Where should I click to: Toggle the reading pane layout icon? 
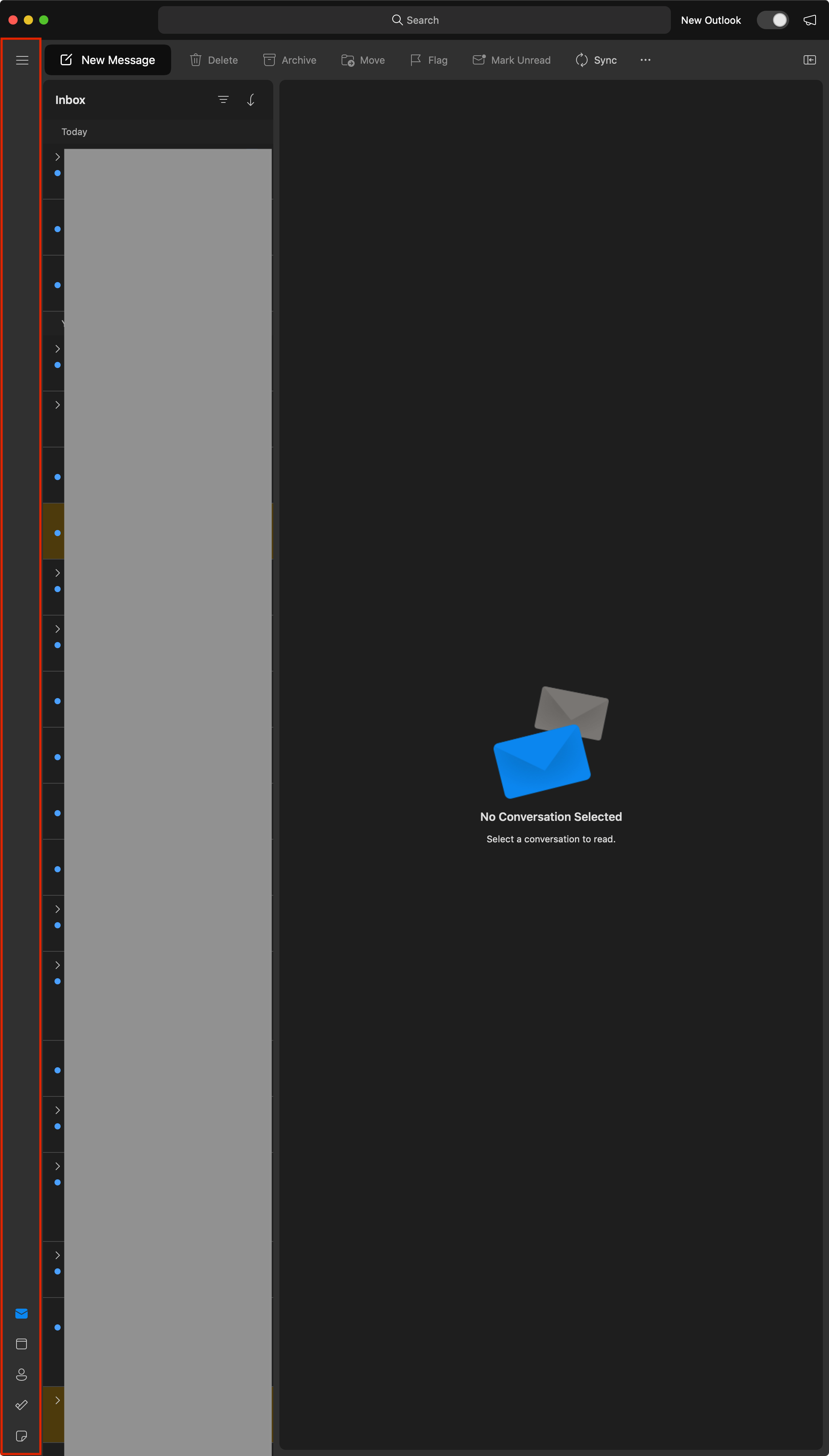[x=809, y=60]
